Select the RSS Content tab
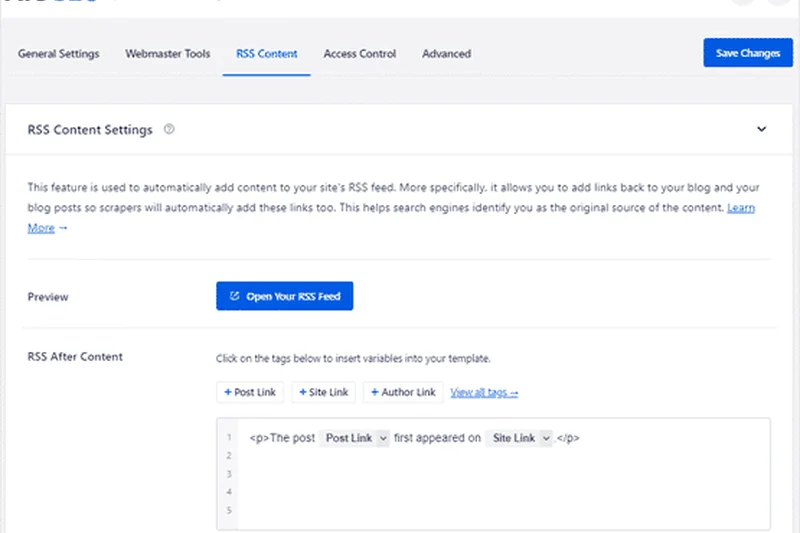This screenshot has height=533, width=800. coord(266,54)
